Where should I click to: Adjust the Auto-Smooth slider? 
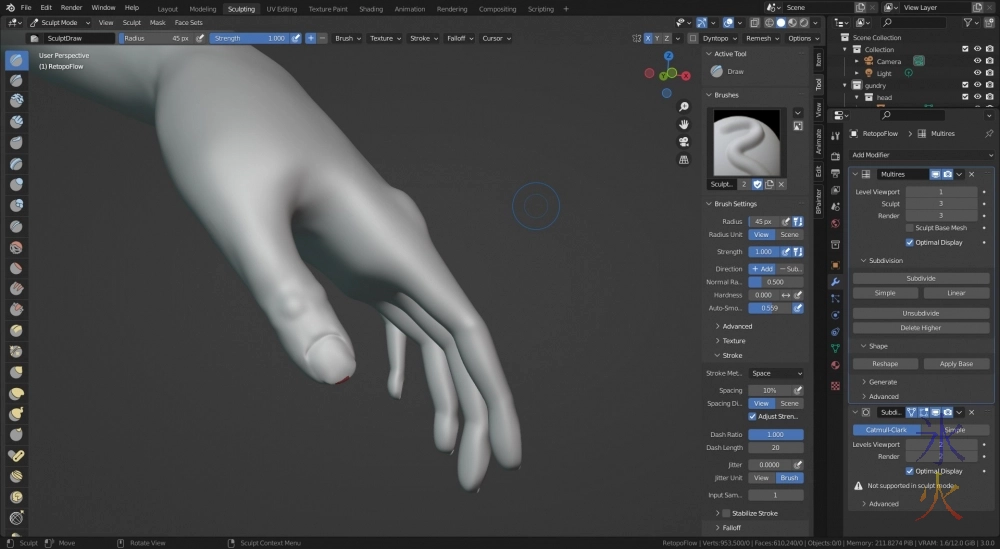768,308
